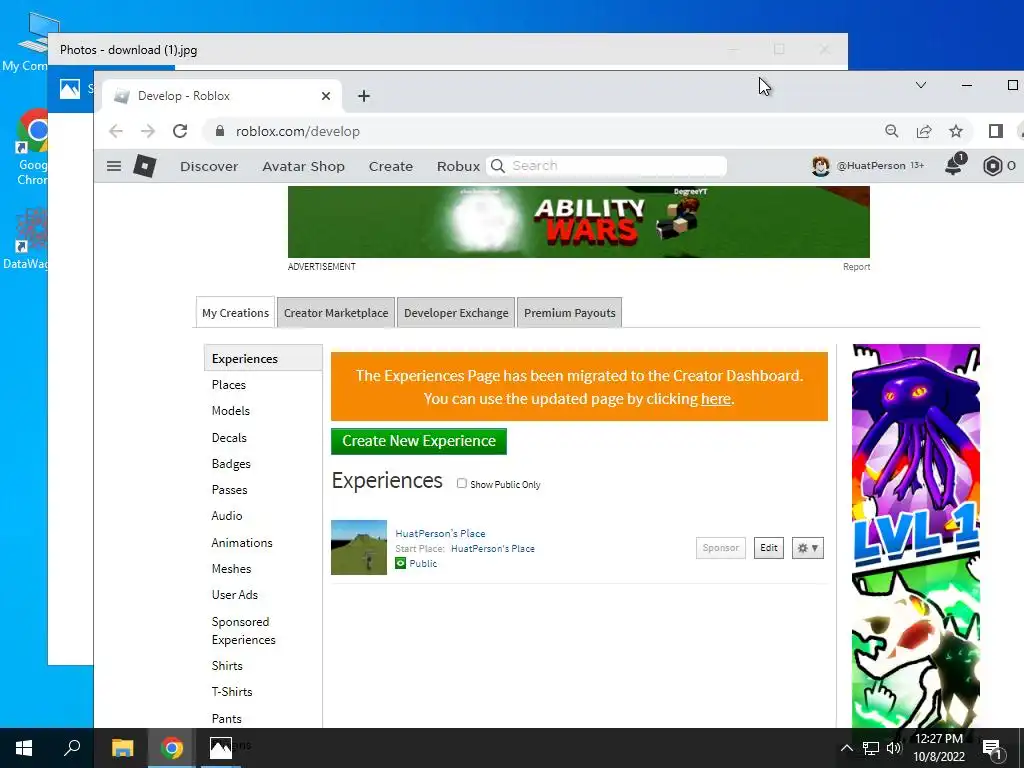Image resolution: width=1024 pixels, height=768 pixels.
Task: Click Chrome icon in taskbar
Action: point(172,748)
